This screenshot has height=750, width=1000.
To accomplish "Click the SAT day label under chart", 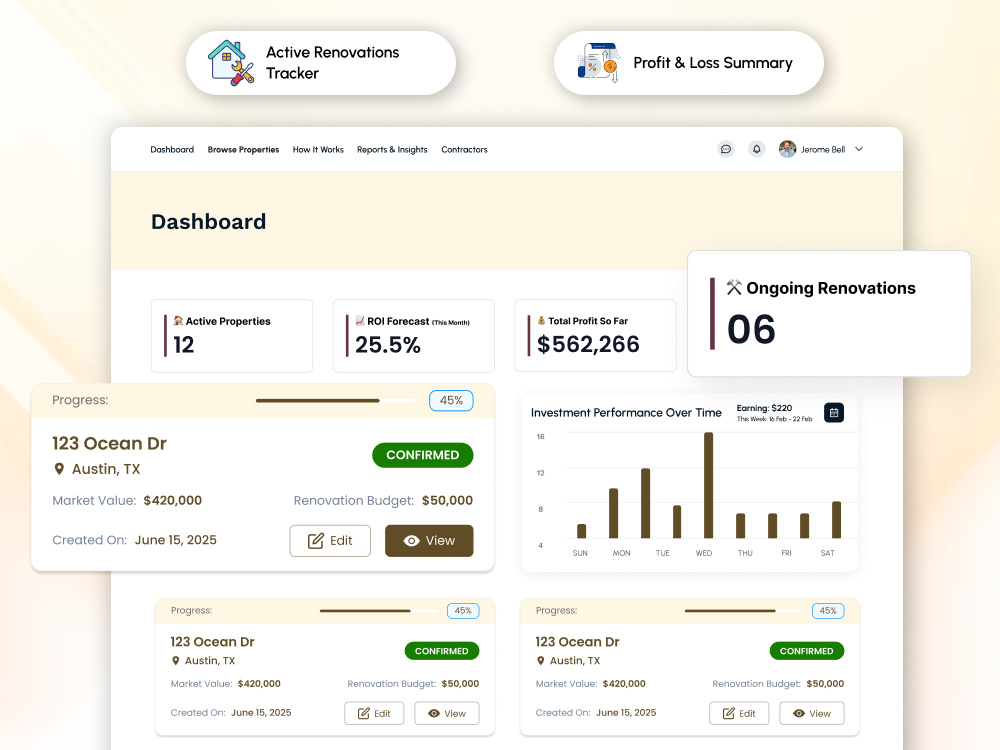I will pos(827,553).
